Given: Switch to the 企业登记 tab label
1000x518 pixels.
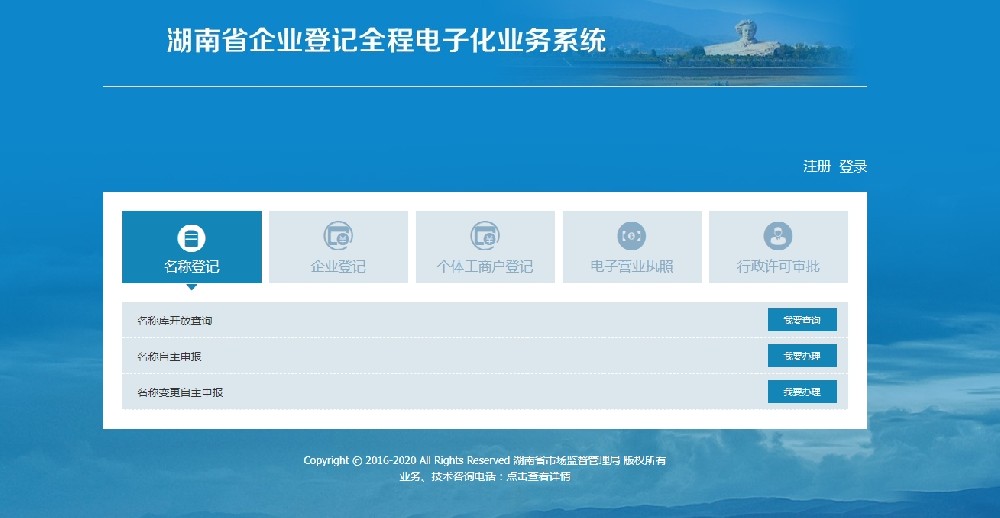Looking at the screenshot, I should (338, 267).
